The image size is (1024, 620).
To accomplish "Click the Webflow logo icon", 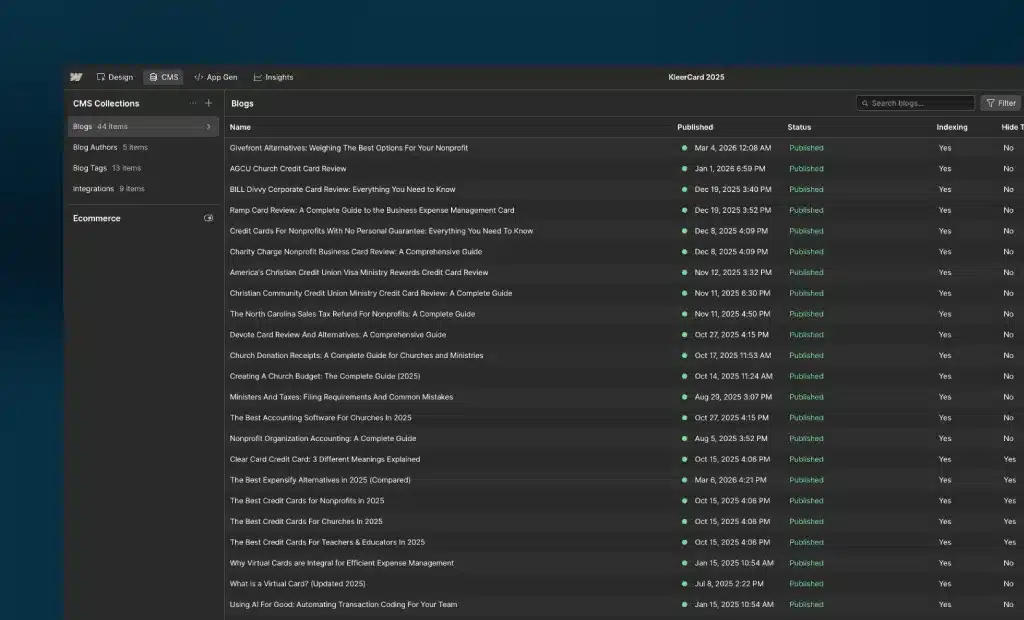I will (76, 77).
